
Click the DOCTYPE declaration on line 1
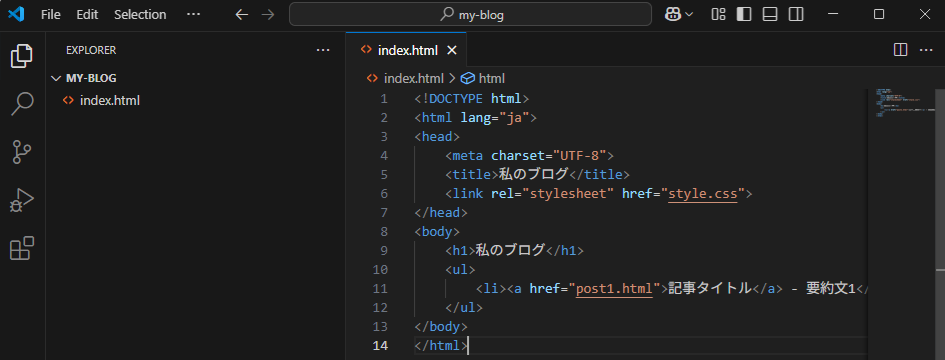[x=472, y=98]
